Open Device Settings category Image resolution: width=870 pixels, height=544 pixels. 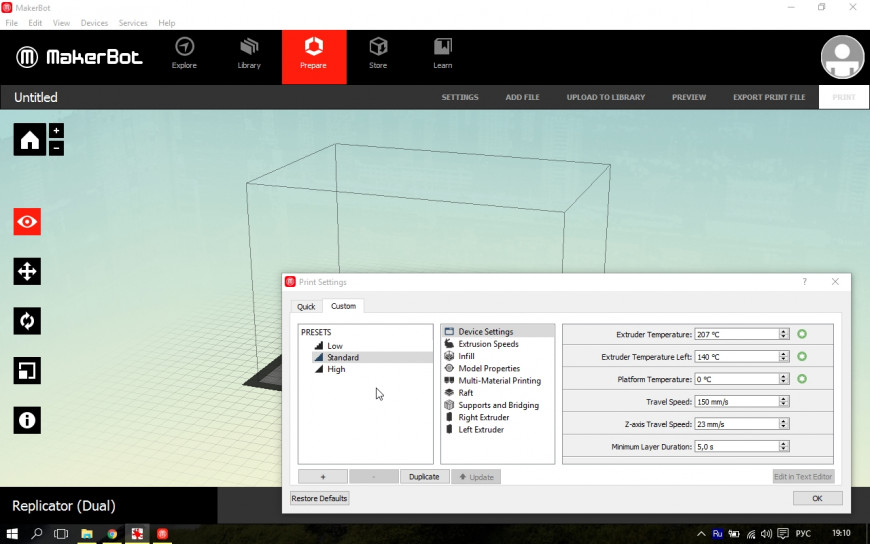pos(498,331)
